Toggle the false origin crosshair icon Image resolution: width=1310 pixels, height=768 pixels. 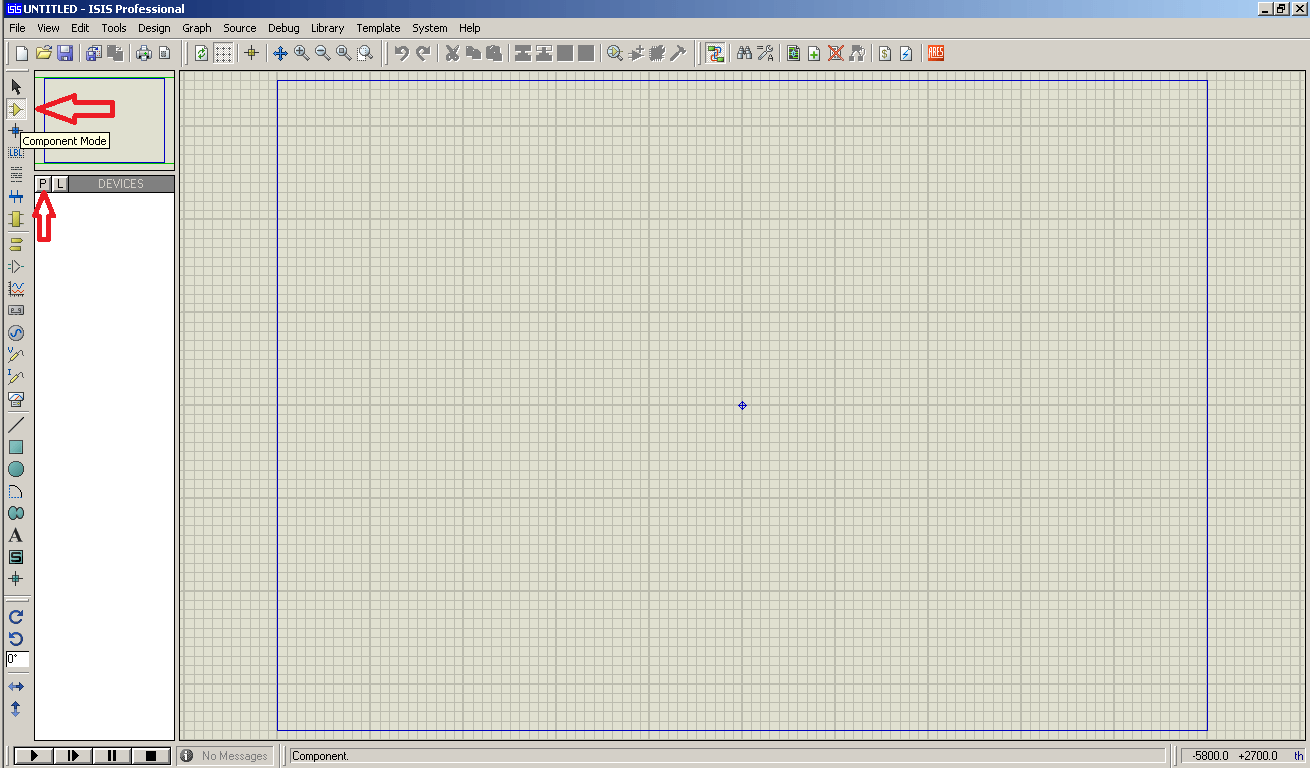click(251, 53)
